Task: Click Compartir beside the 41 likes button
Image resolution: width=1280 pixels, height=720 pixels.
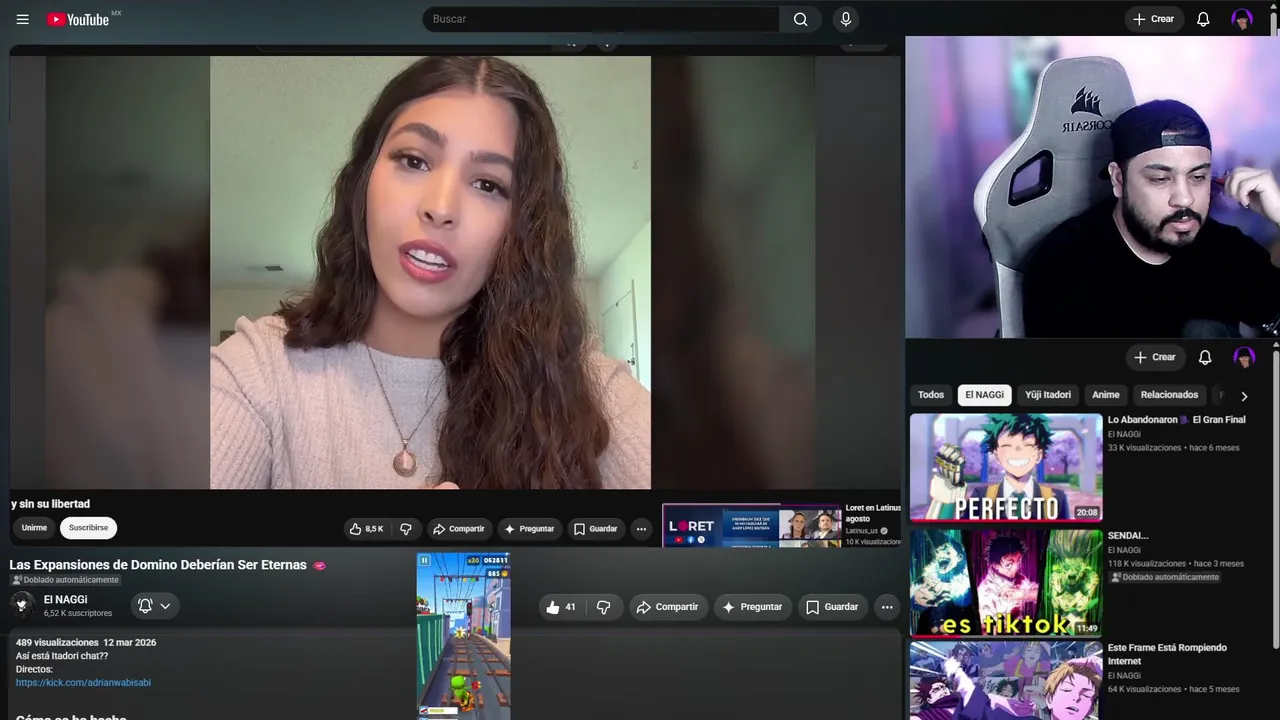Action: 668,607
